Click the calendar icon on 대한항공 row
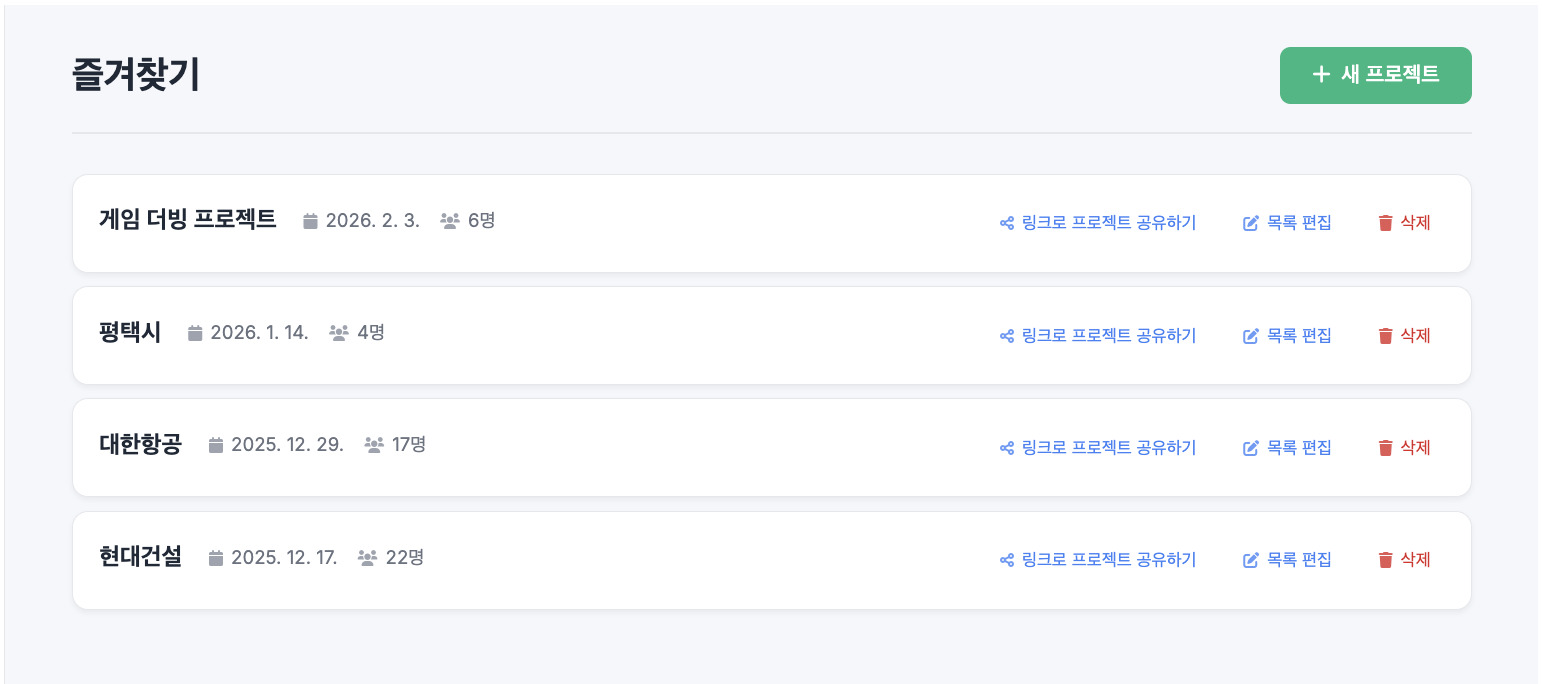This screenshot has height=684, width=1542. [216, 445]
